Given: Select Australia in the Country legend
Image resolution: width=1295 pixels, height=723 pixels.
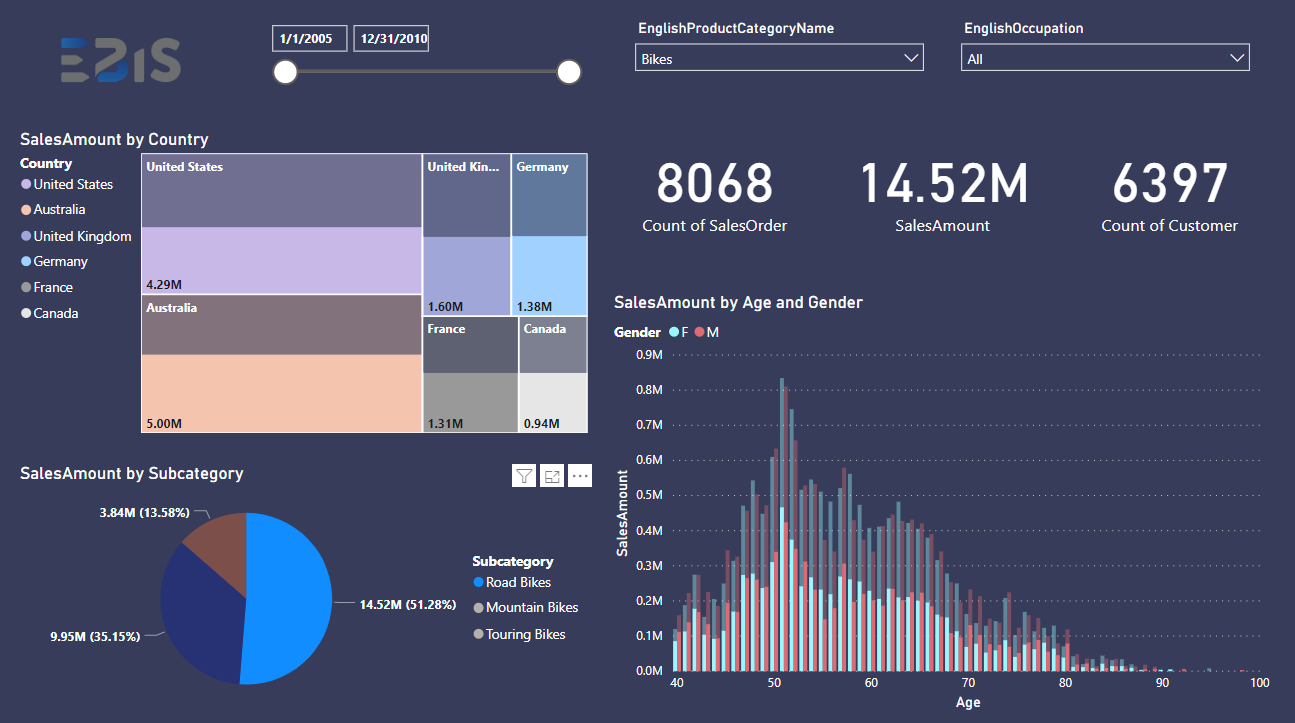Looking at the screenshot, I should coord(53,210).
